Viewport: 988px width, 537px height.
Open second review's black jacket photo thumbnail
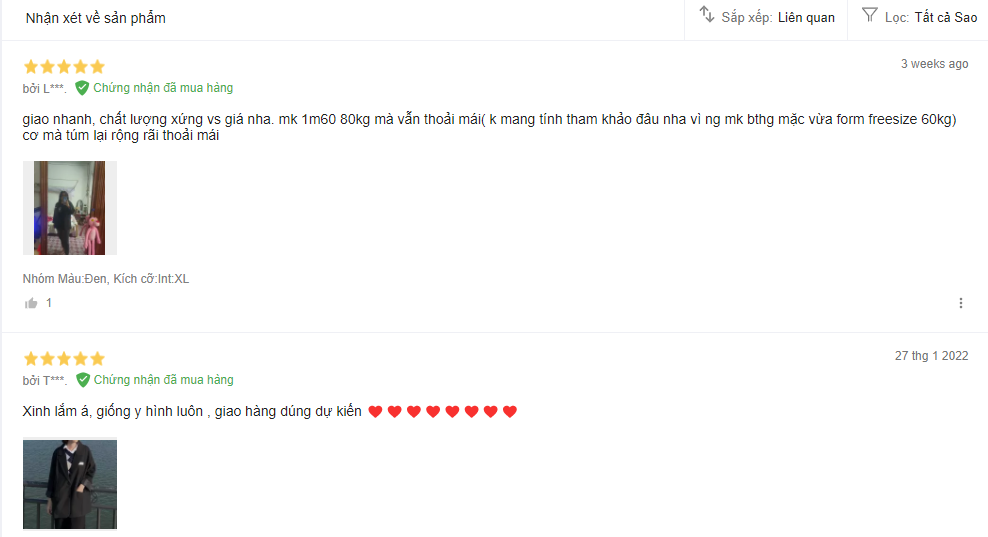pyautogui.click(x=70, y=484)
